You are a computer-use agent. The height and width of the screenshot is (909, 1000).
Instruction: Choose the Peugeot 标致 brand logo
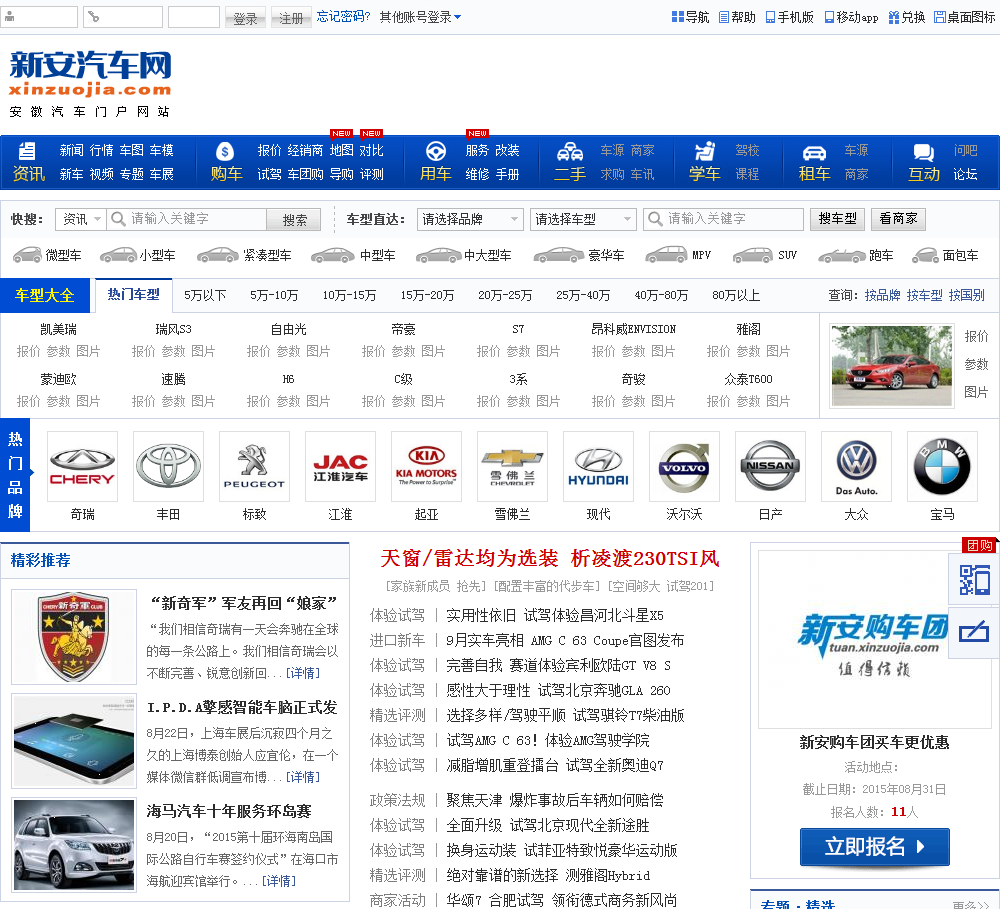pyautogui.click(x=254, y=466)
